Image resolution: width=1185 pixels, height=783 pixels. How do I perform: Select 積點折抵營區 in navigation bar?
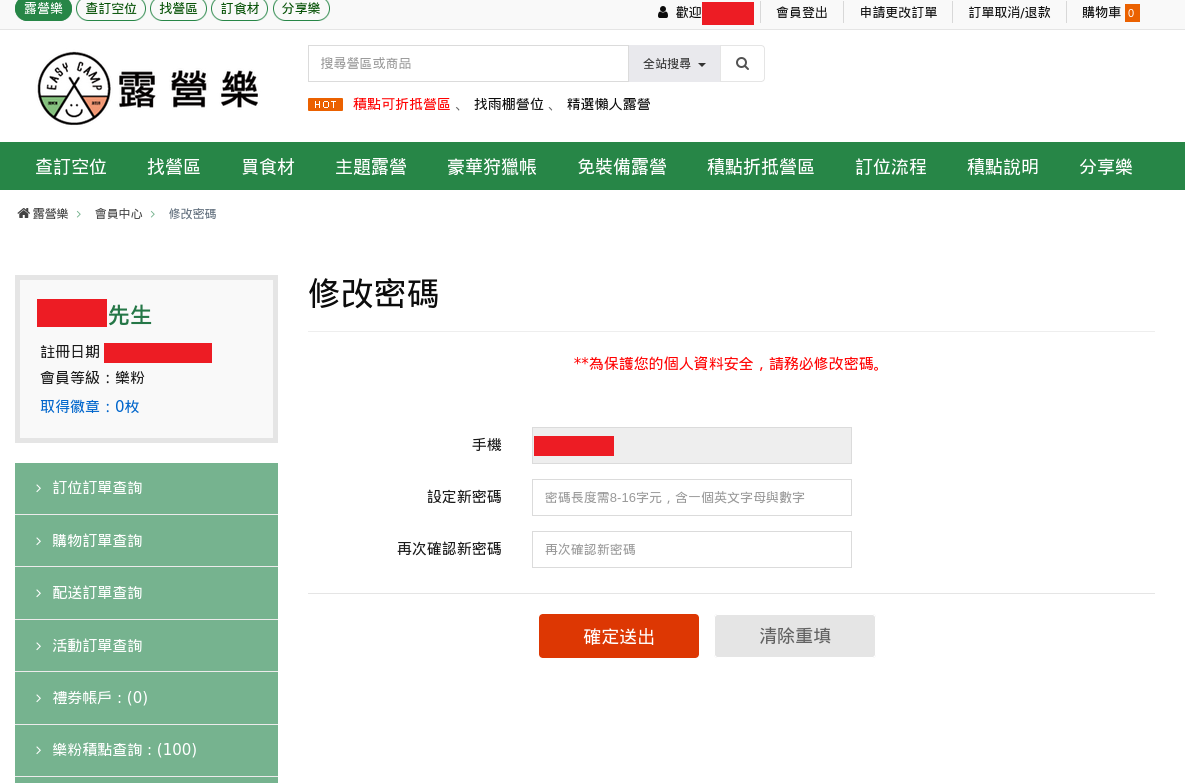pyautogui.click(x=761, y=166)
